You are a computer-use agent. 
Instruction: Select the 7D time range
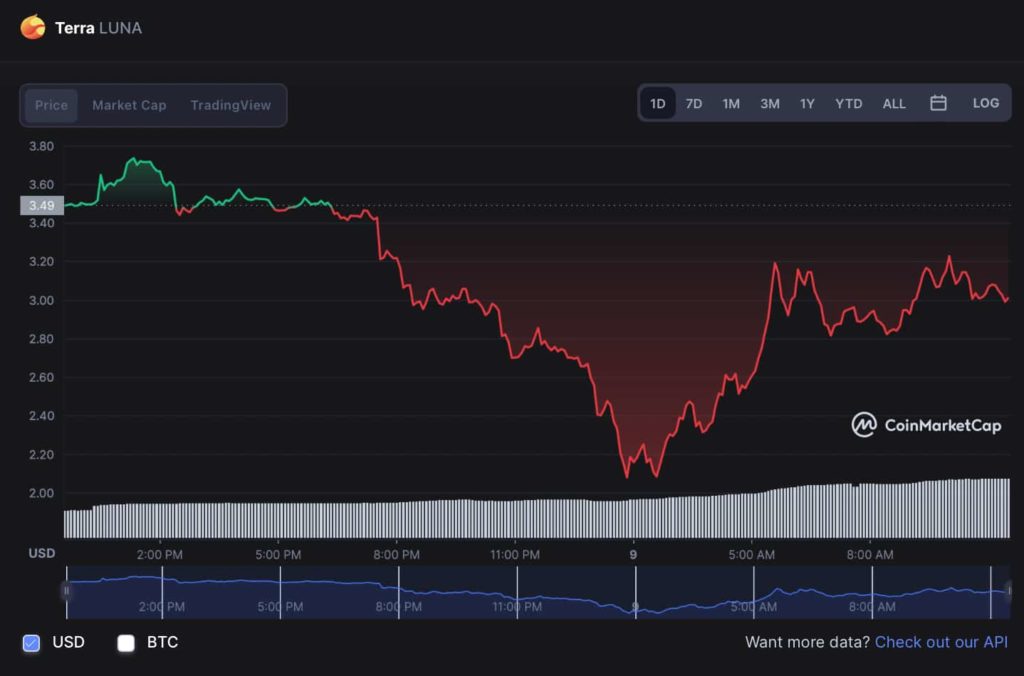[694, 103]
